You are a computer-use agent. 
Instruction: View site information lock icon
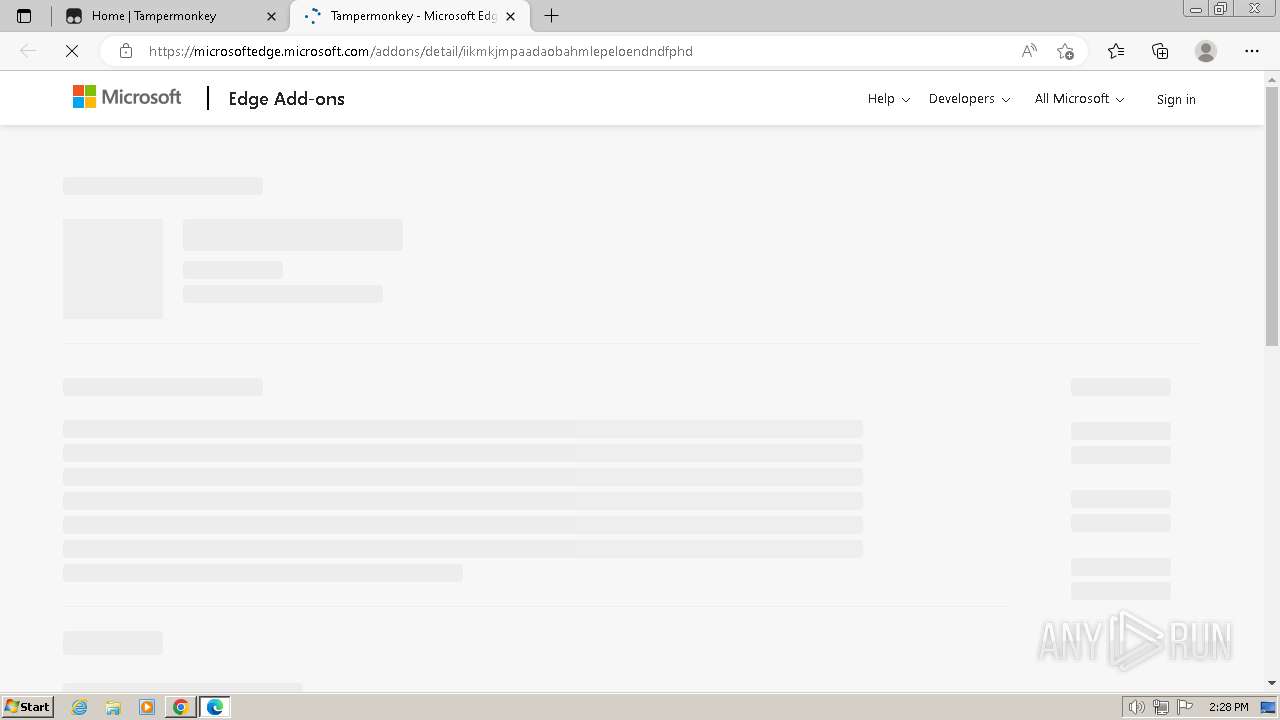pyautogui.click(x=126, y=51)
